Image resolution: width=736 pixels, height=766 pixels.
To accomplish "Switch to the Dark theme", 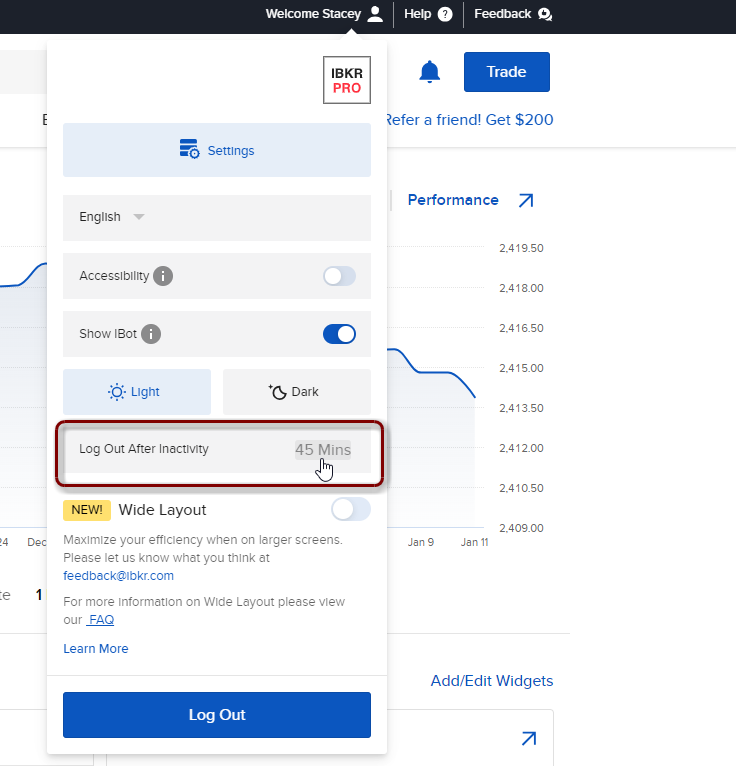I will [x=296, y=392].
